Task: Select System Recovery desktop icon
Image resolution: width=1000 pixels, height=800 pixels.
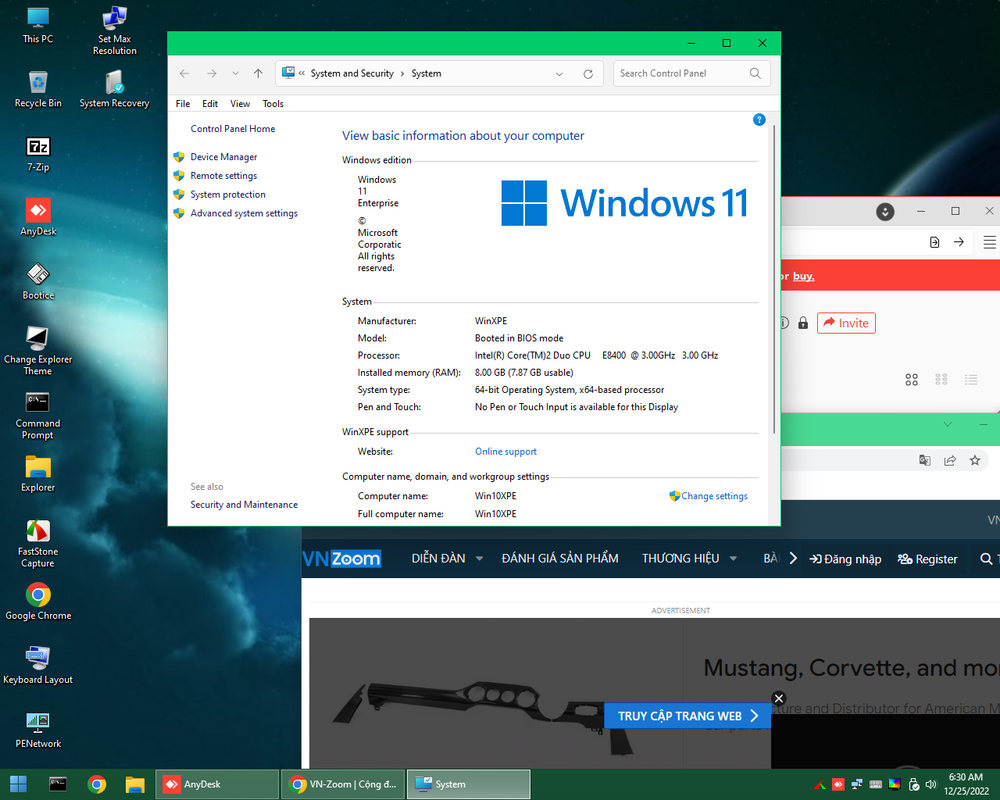Action: 114,89
